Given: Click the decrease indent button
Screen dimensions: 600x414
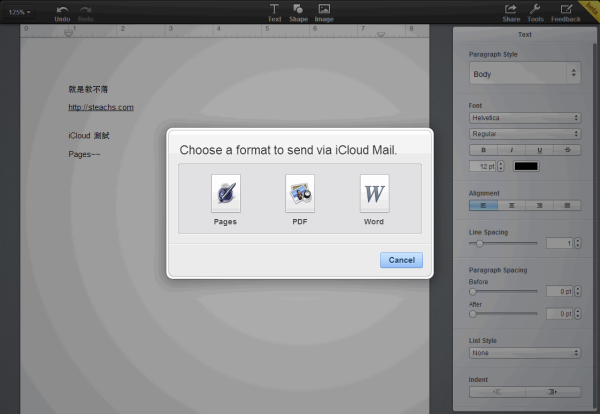Looking at the screenshot, I should [x=497, y=392].
